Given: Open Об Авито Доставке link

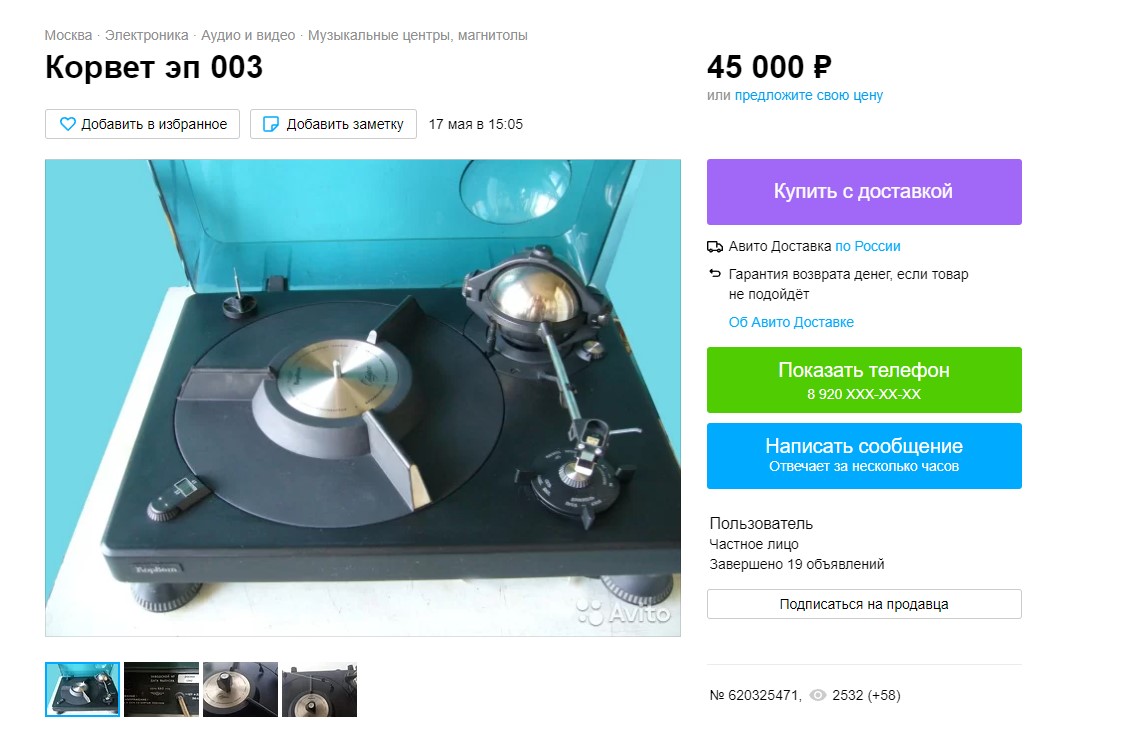Looking at the screenshot, I should [x=791, y=322].
